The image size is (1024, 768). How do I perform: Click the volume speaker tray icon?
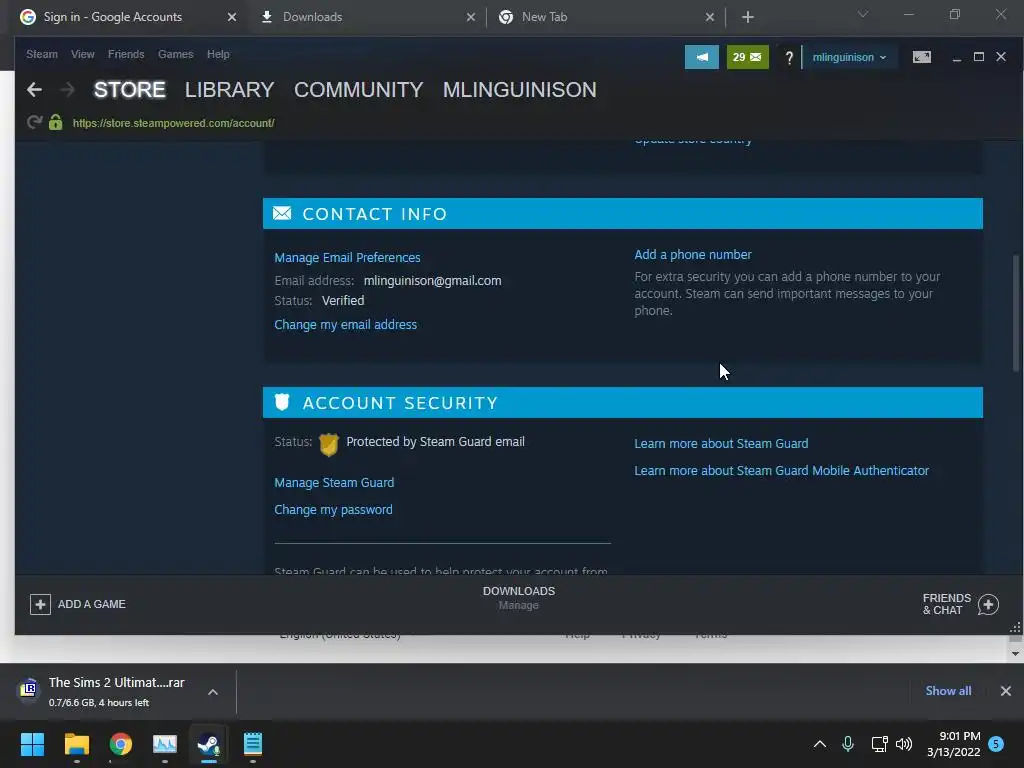point(904,744)
